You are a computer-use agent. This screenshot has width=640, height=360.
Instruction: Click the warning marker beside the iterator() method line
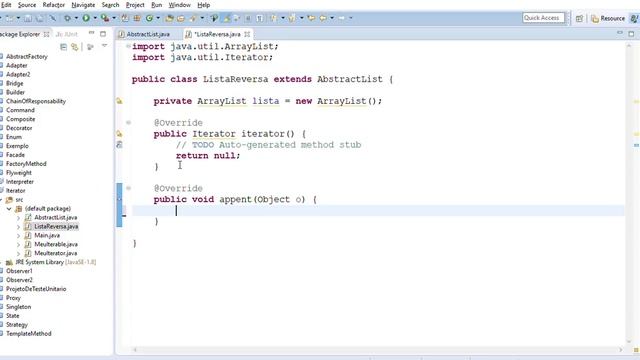(x=119, y=133)
